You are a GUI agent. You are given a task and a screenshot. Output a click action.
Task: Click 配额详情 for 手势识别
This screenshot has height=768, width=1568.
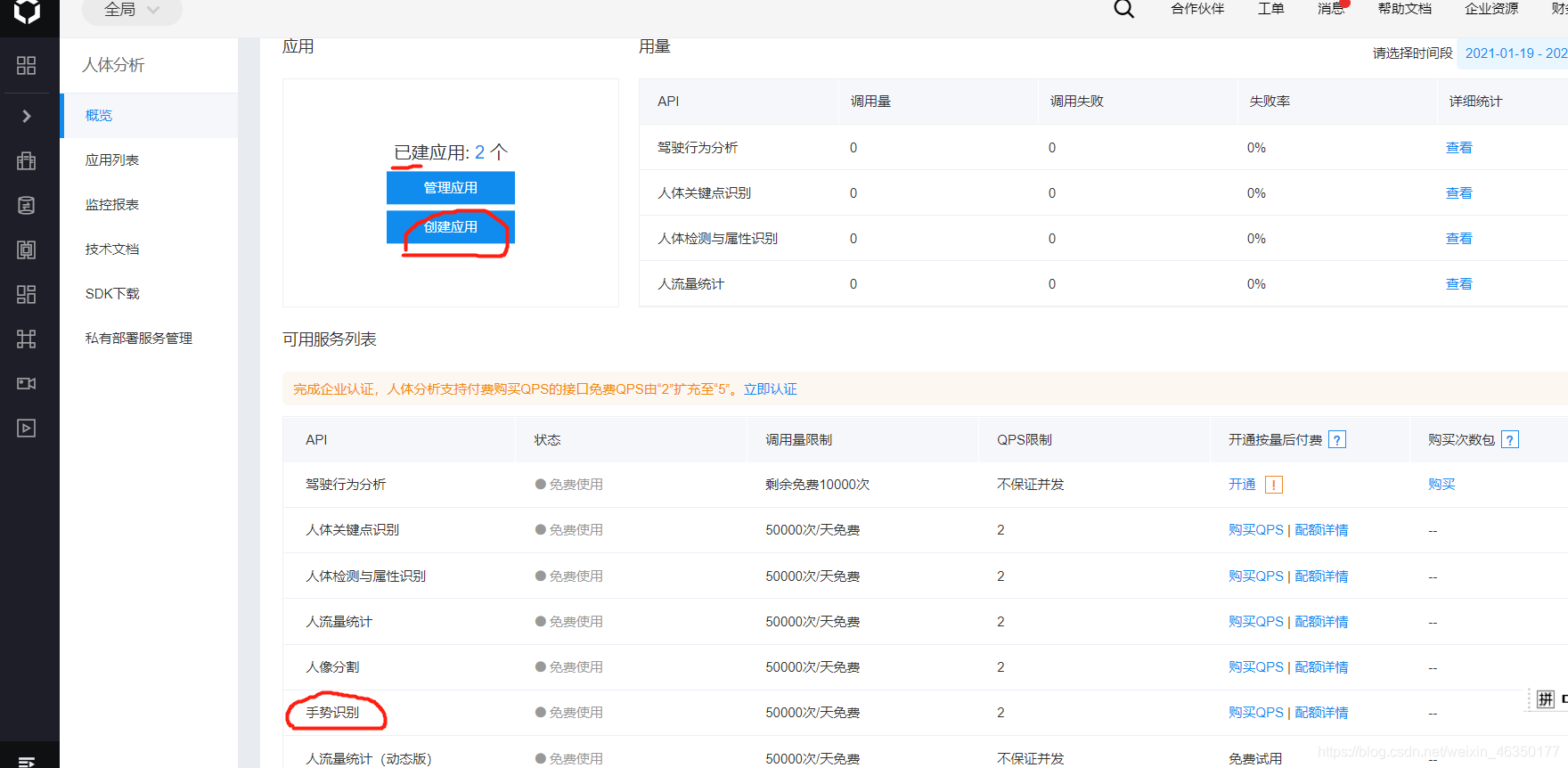[1321, 713]
